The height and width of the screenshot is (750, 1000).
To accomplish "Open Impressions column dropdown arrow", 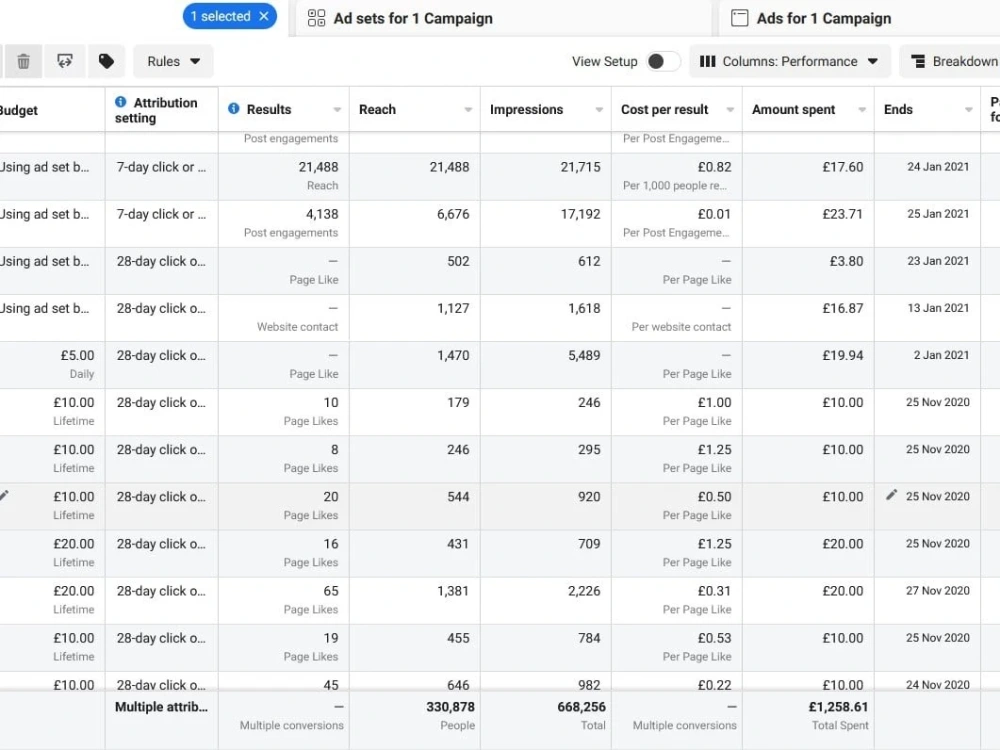I will (x=599, y=110).
